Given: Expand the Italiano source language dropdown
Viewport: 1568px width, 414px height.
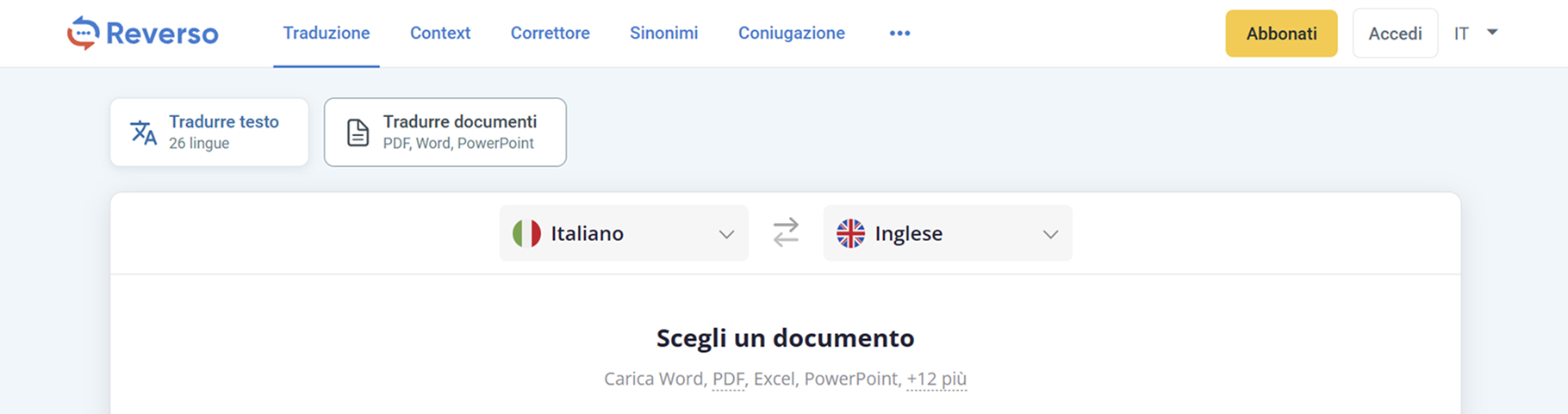Looking at the screenshot, I should (x=726, y=234).
